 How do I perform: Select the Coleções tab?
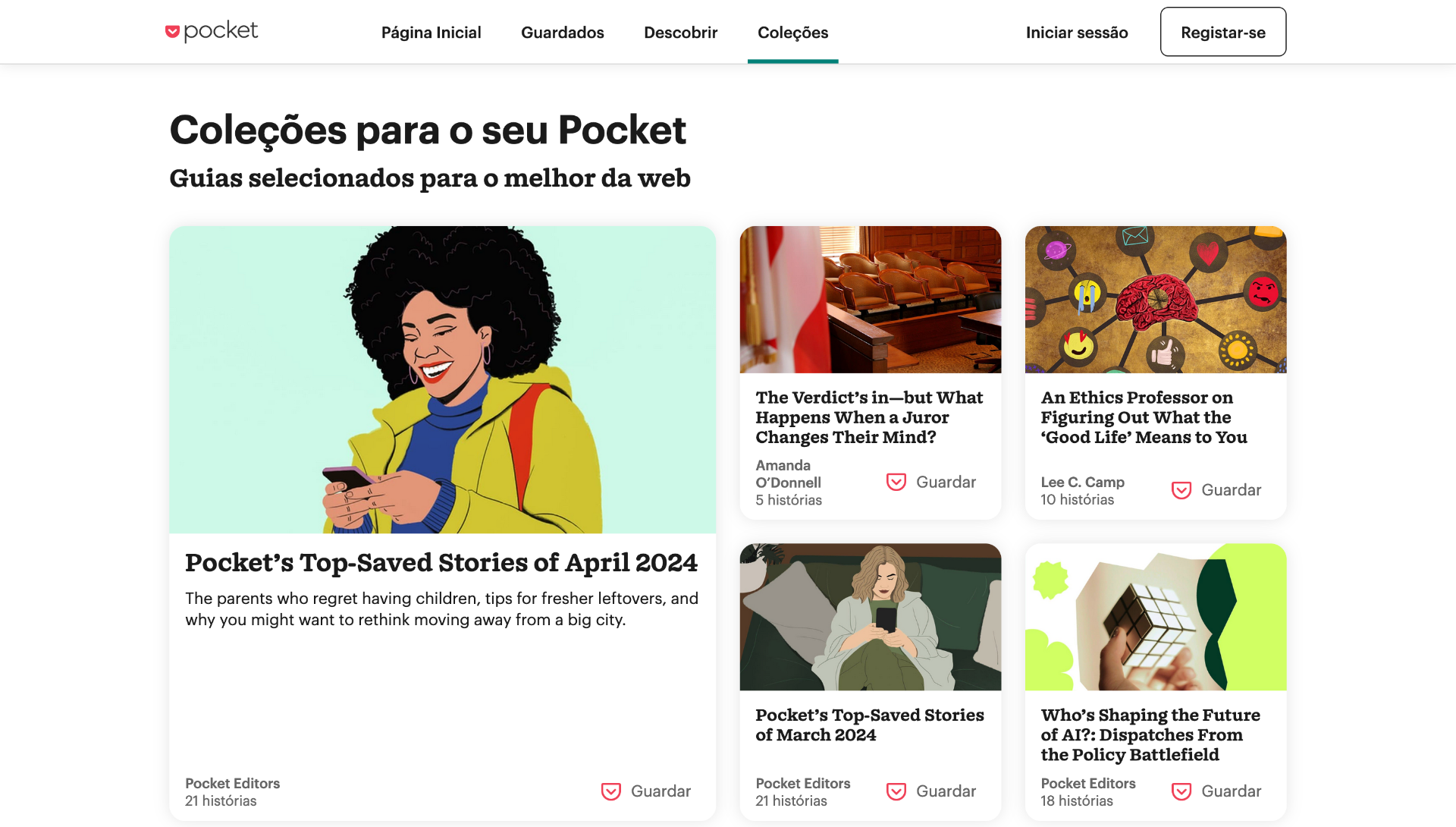click(x=793, y=33)
